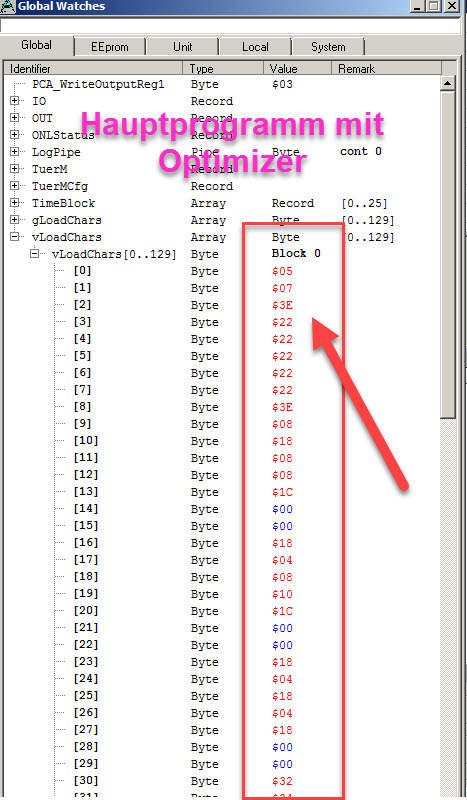Click the Remark column header

(x=386, y=68)
